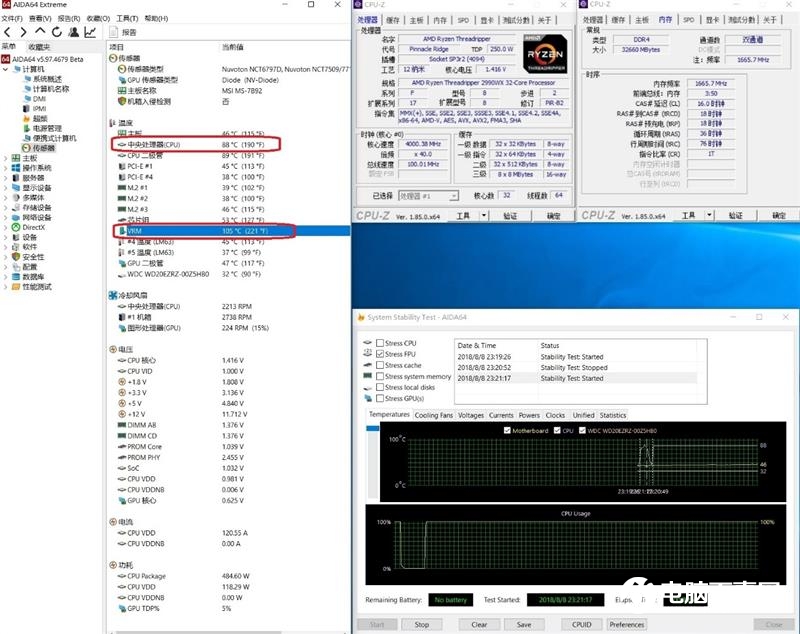Click the up arrow icon in AIDA64 toolbar
The height and width of the screenshot is (634, 800).
[41, 32]
